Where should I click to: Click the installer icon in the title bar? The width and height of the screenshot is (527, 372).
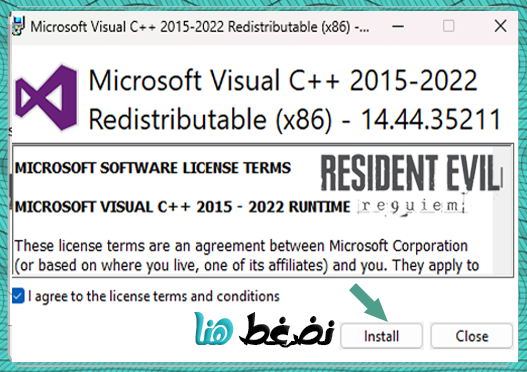(x=18, y=26)
